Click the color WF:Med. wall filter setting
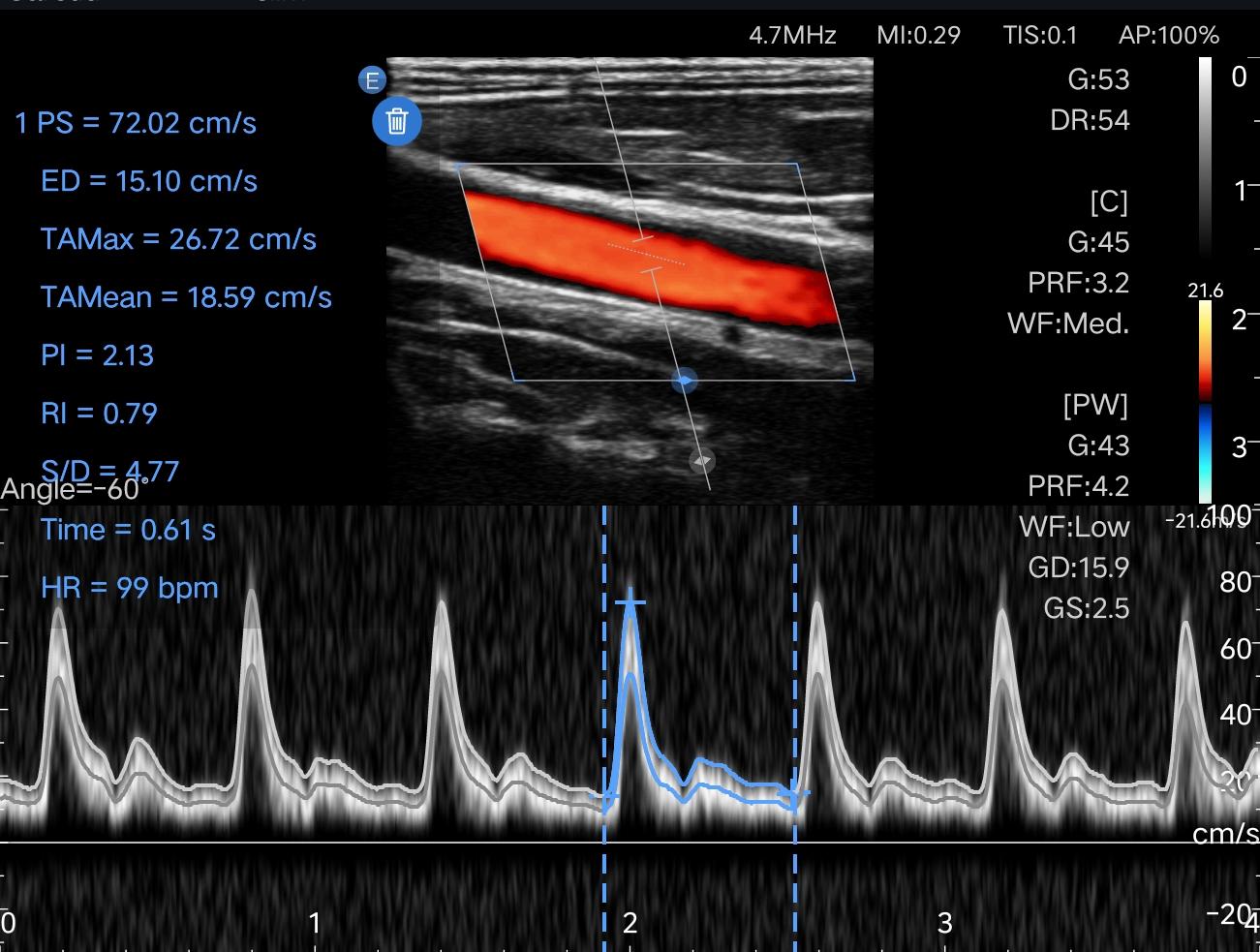The width and height of the screenshot is (1260, 952). point(1068,322)
